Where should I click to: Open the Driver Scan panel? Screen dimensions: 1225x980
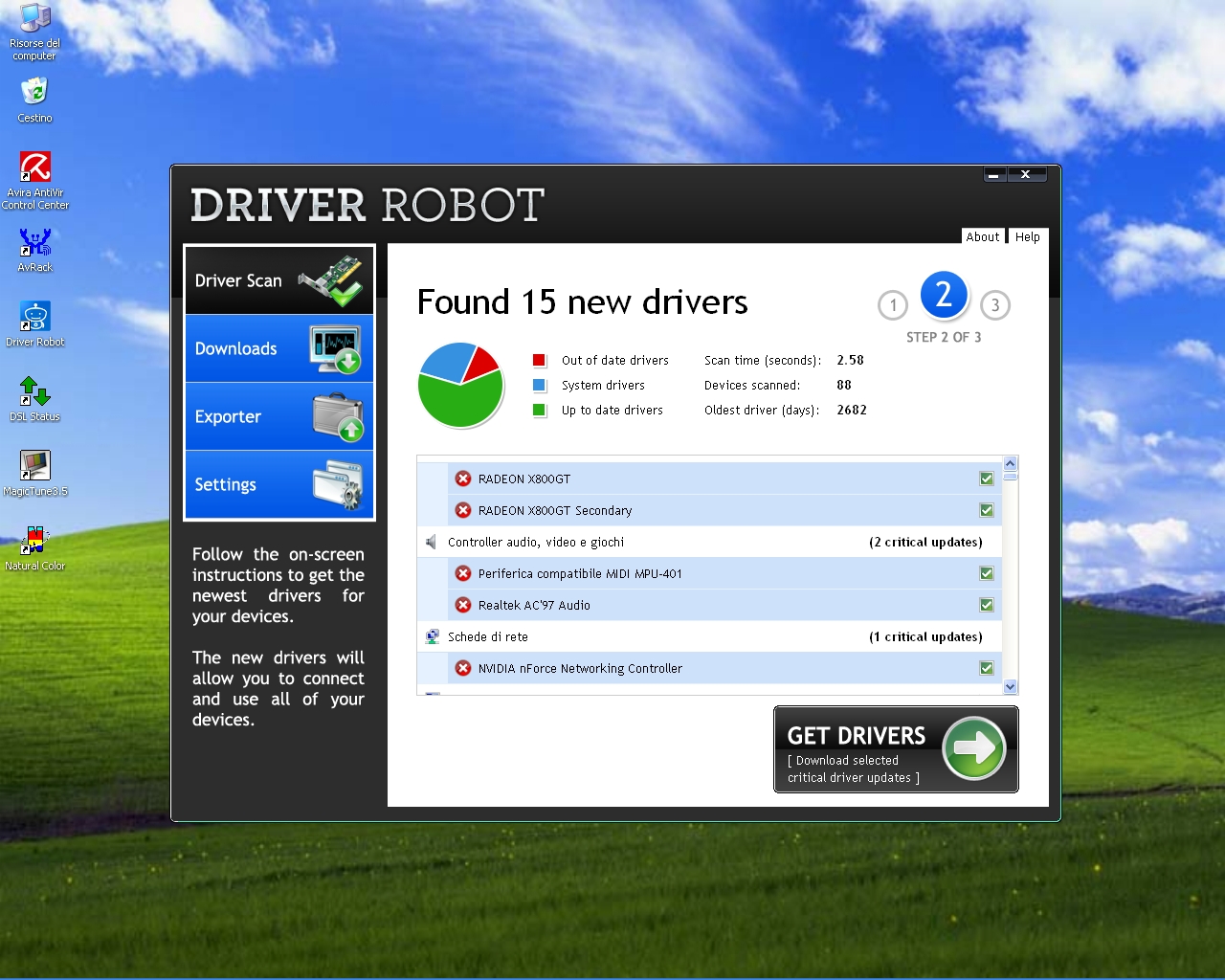tap(278, 280)
